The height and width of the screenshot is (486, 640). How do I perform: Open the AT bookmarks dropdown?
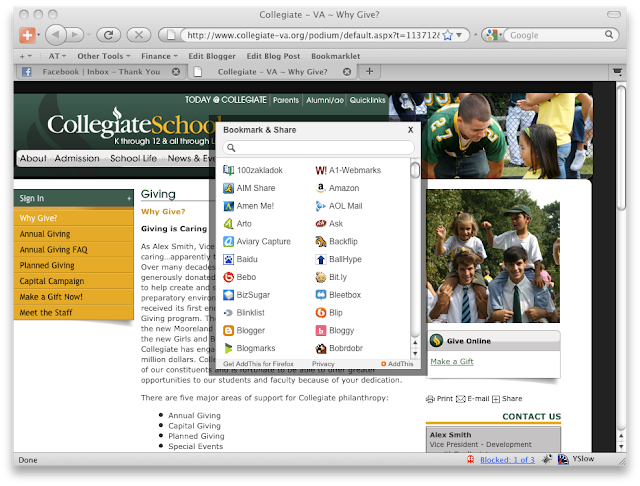(57, 56)
